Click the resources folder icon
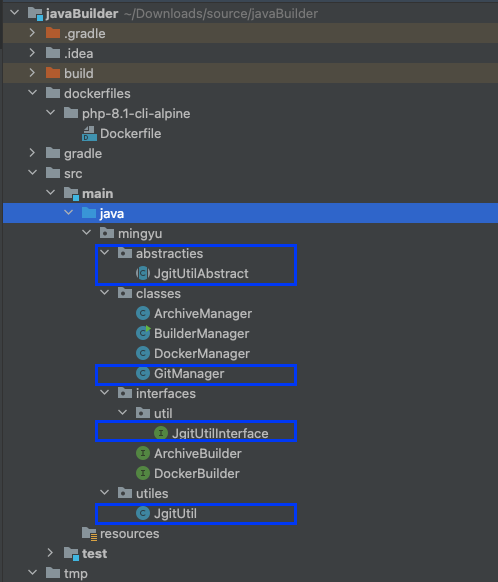Viewport: 498px width, 582px height. [x=89, y=533]
